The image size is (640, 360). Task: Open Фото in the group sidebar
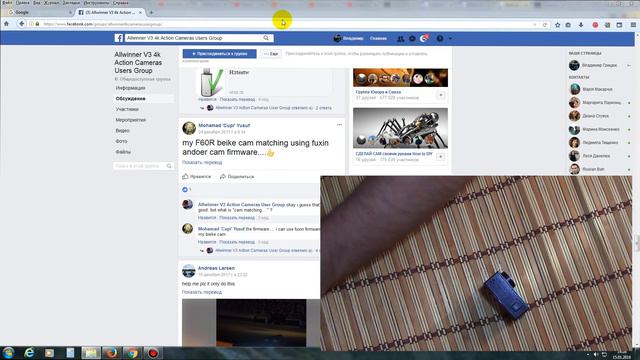coord(121,141)
